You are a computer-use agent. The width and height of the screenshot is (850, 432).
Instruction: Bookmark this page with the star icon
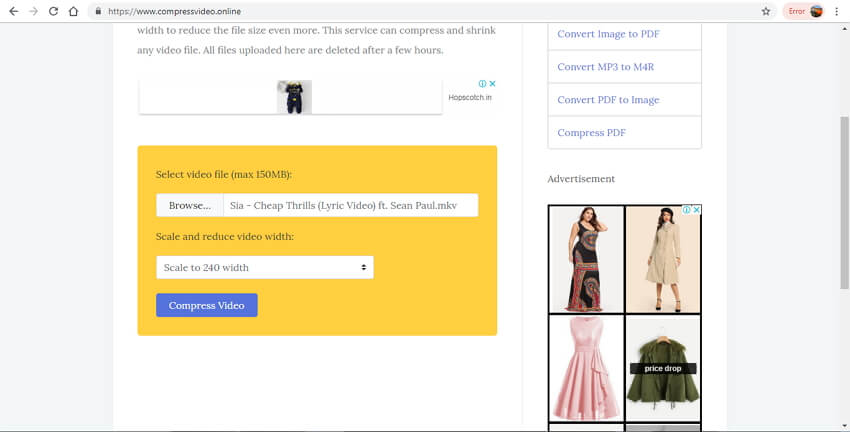(x=765, y=11)
